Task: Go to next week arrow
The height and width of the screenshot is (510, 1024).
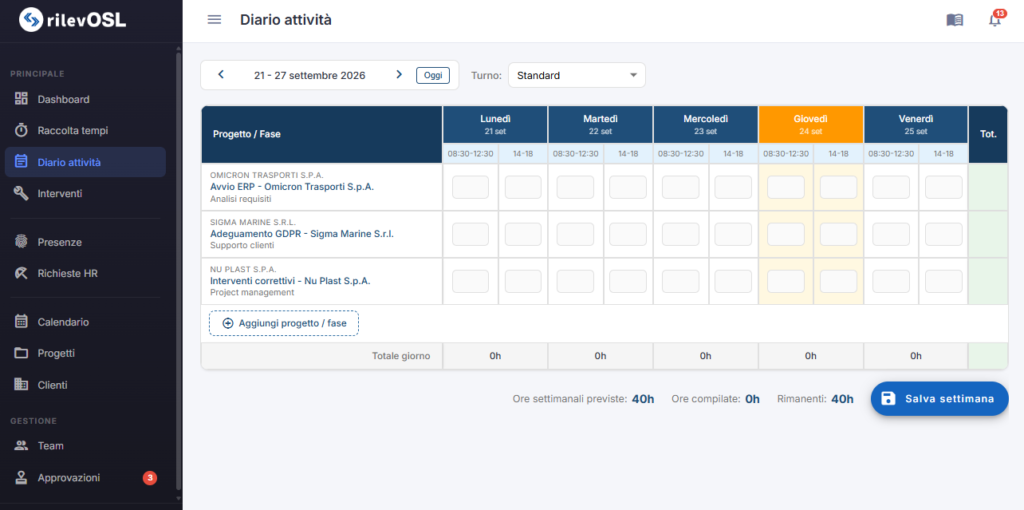Action: 399,74
